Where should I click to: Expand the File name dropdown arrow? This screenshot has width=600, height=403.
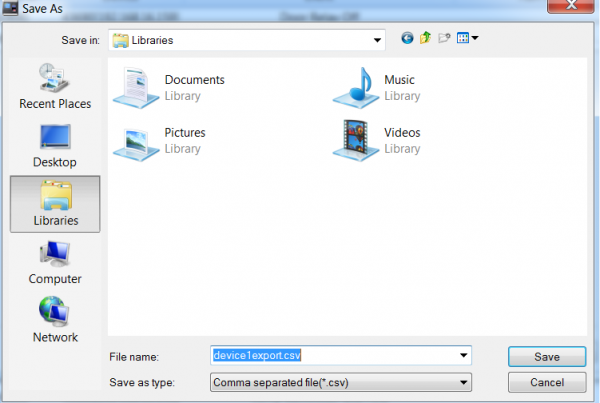tap(463, 356)
